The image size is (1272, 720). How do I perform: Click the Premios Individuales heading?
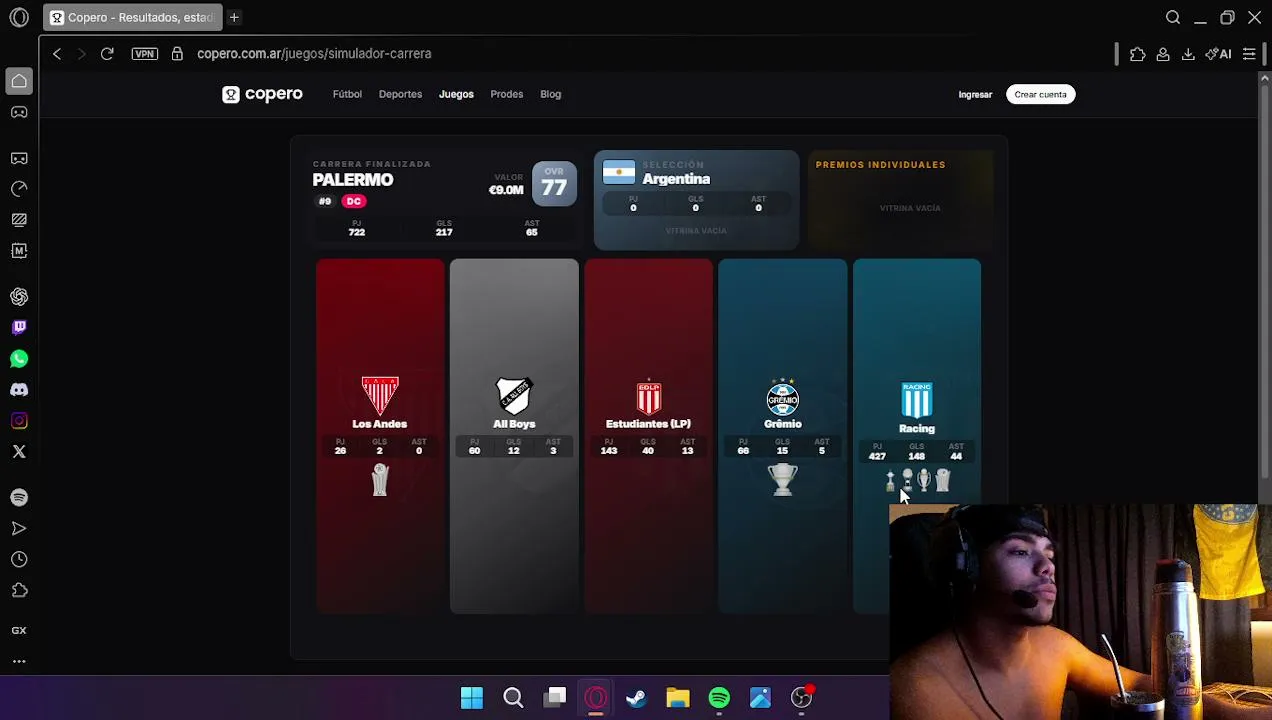pyautogui.click(x=880, y=165)
